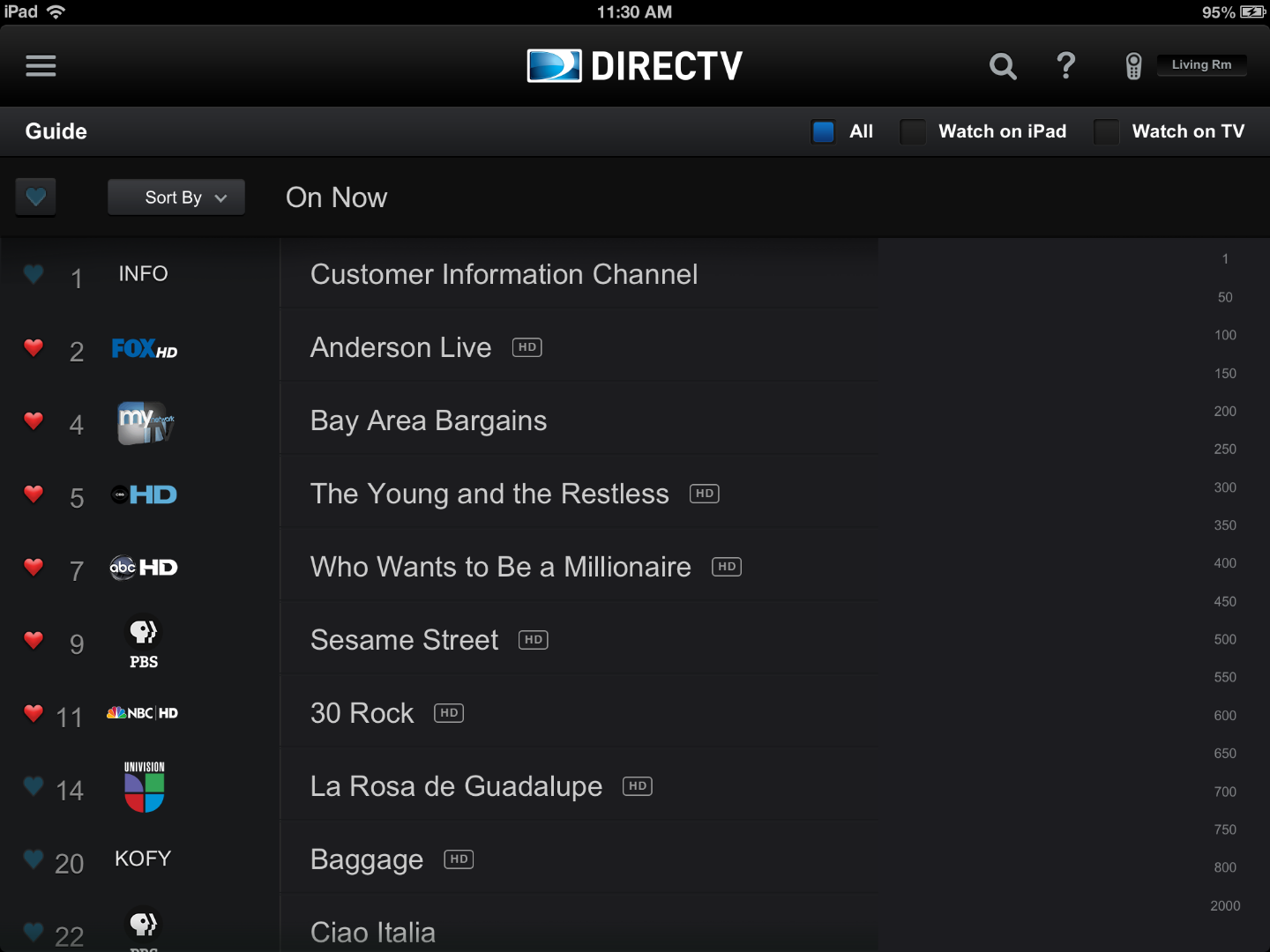Open the search function
Viewport: 1270px width, 952px height.
click(1003, 66)
